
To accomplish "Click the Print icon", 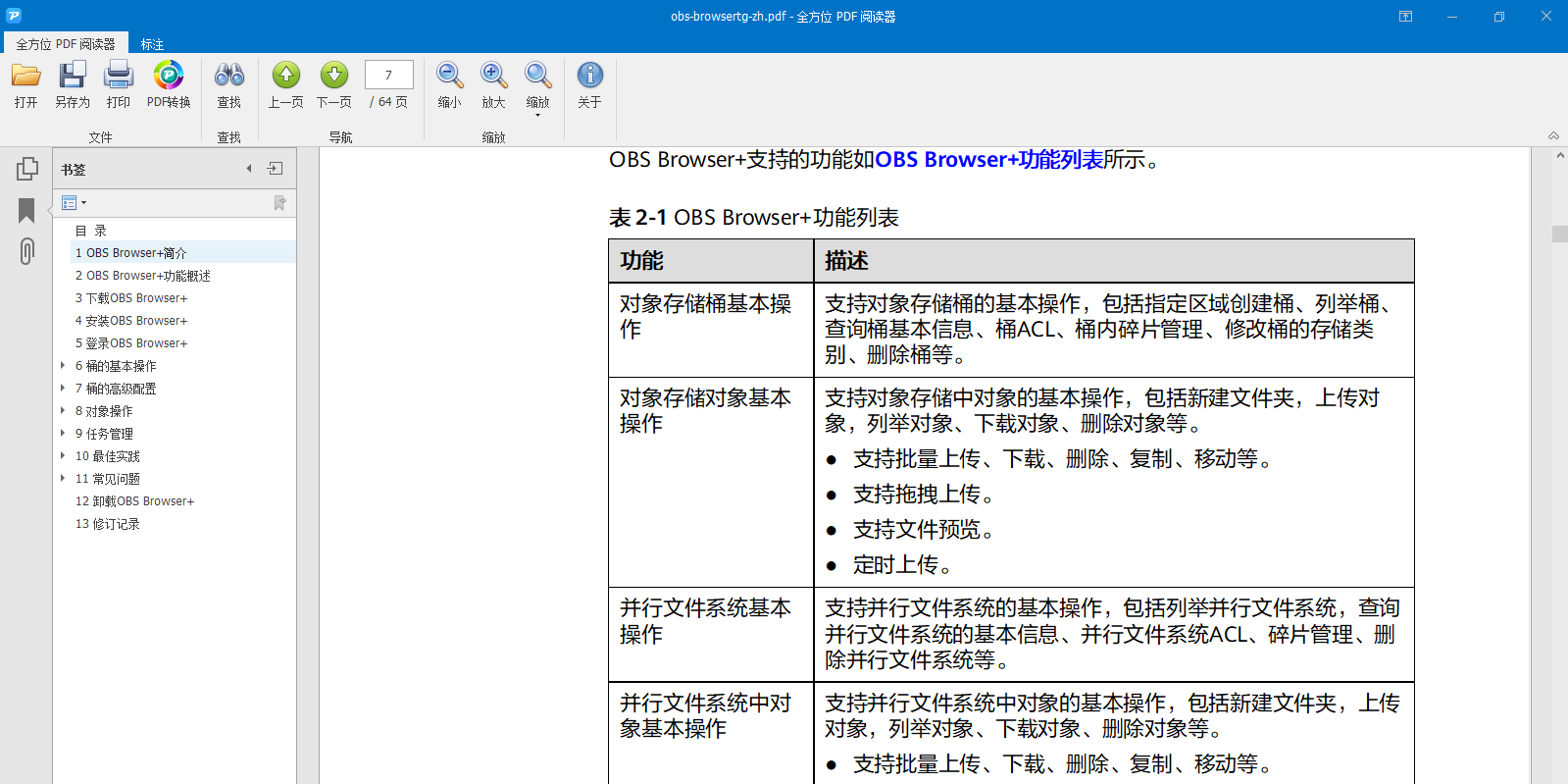I will point(119,77).
